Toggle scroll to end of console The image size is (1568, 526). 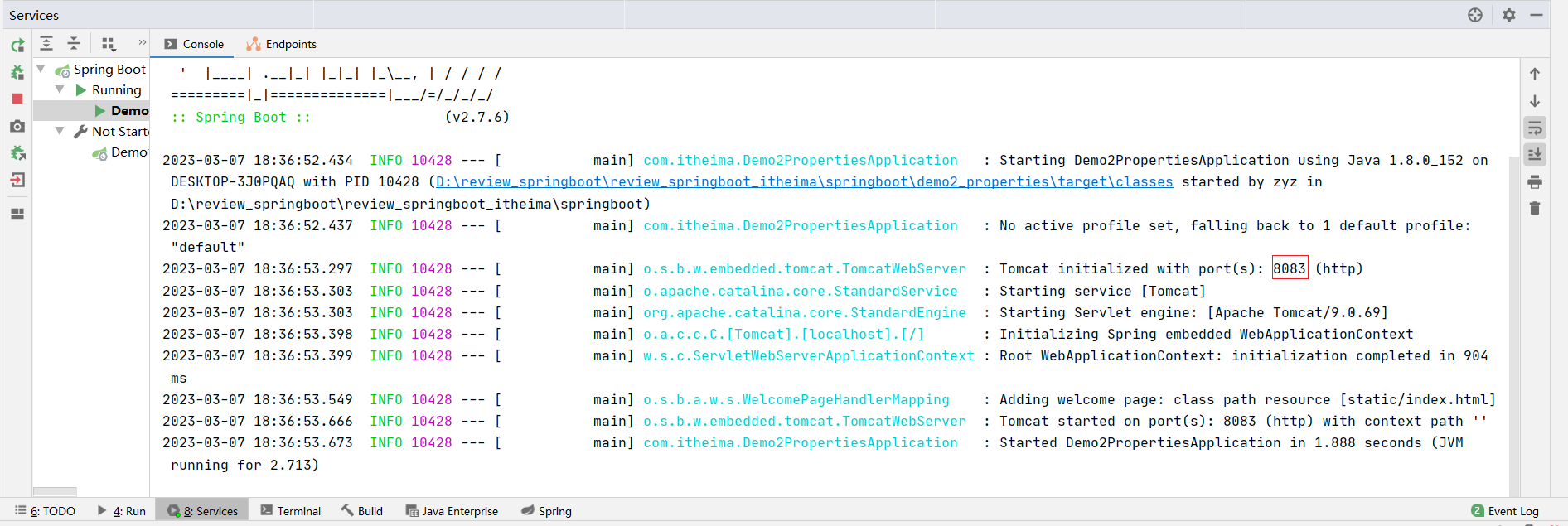click(1535, 155)
